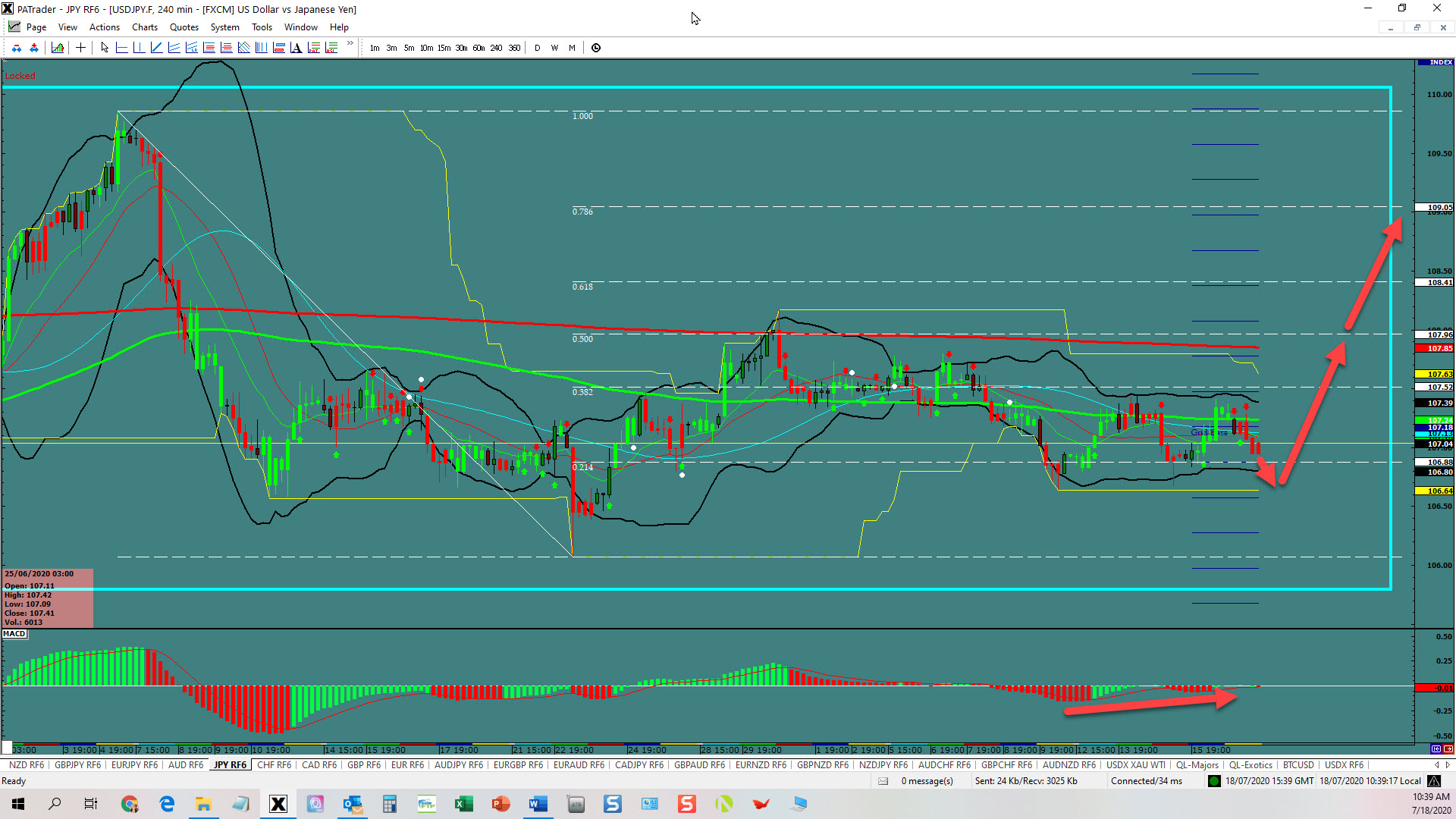This screenshot has height=819, width=1456.
Task: Click the horizontal line drawing tool
Action: [121, 48]
